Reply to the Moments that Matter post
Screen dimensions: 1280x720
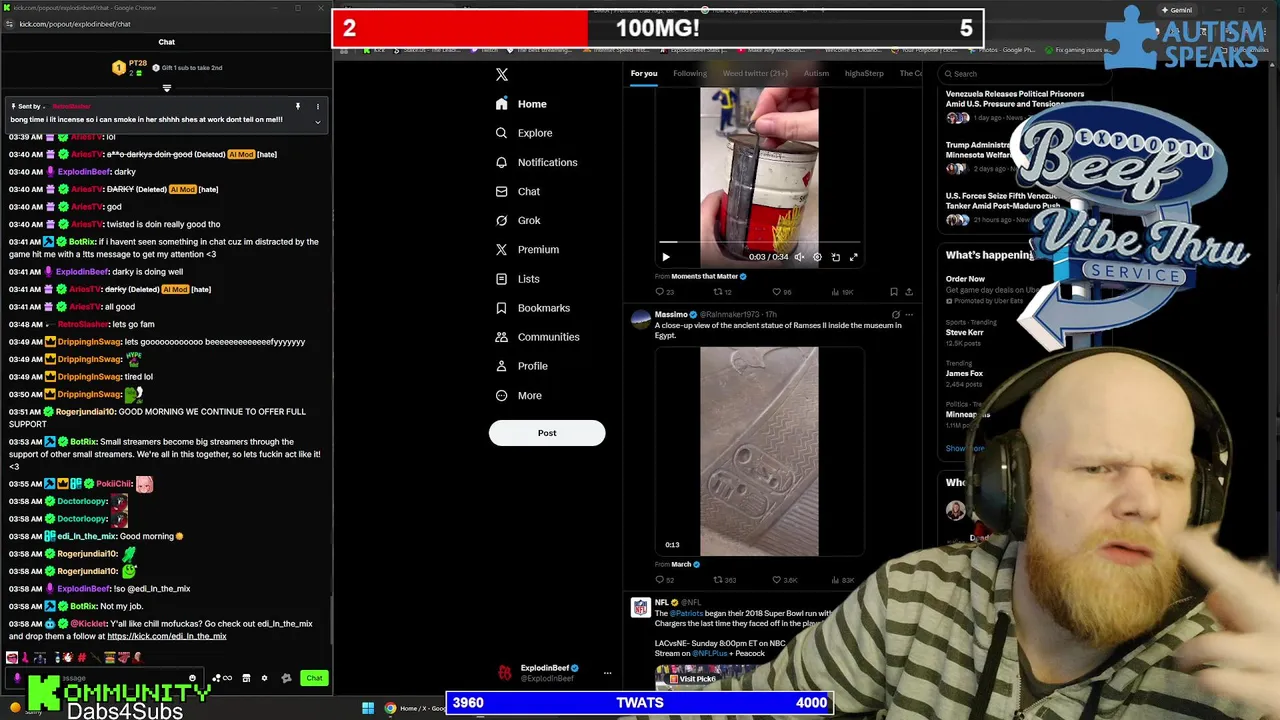tap(664, 292)
